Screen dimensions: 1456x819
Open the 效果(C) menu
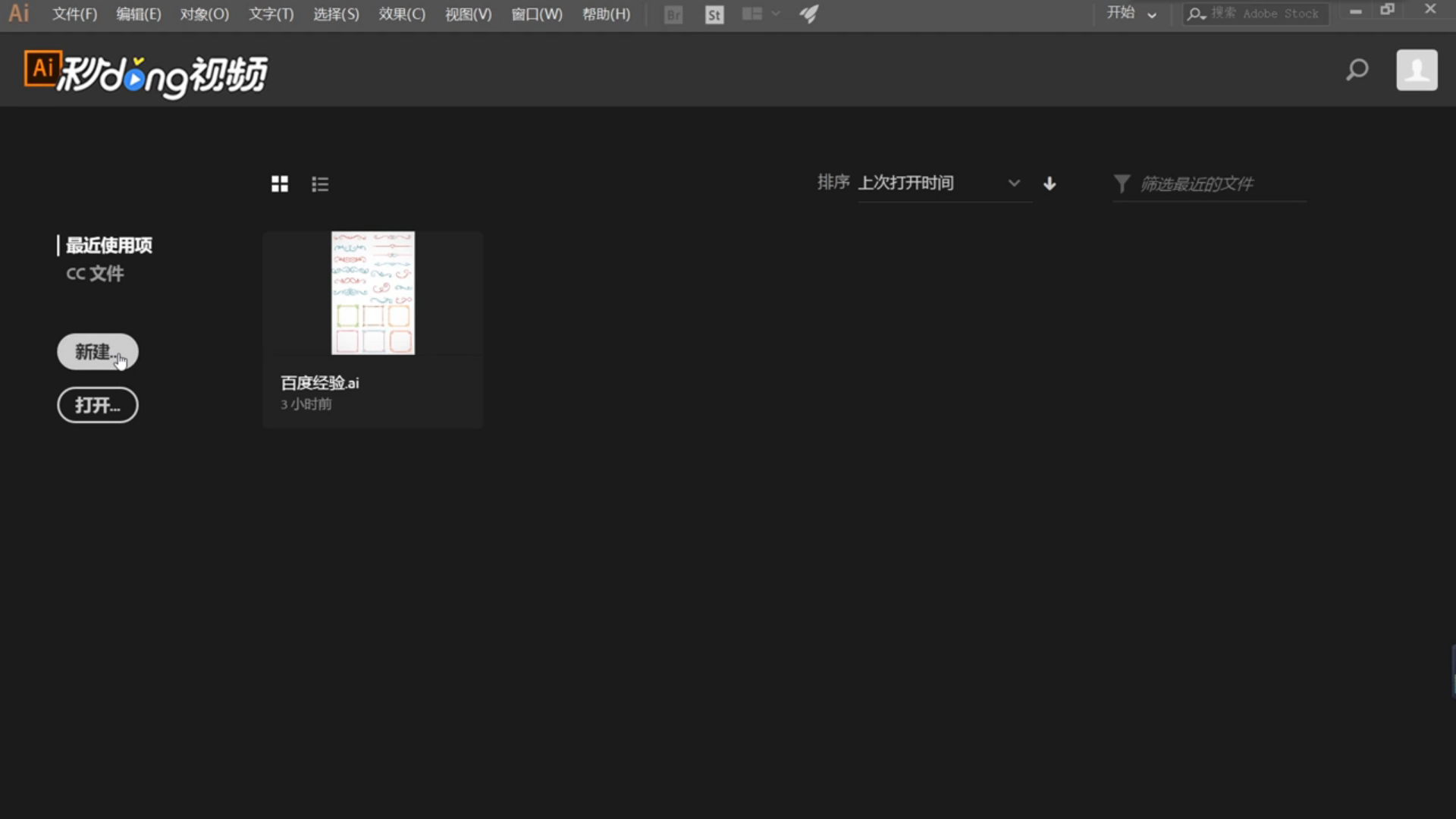pos(402,14)
